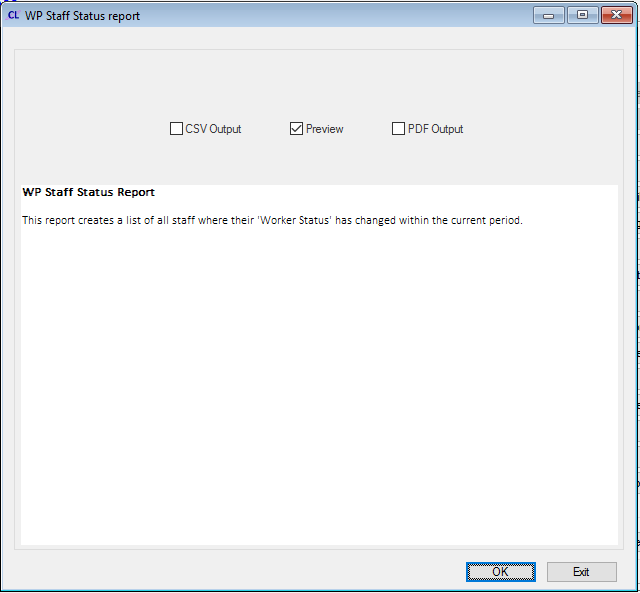Click the 'Preview' label text
The image size is (640, 593).
pos(324,129)
